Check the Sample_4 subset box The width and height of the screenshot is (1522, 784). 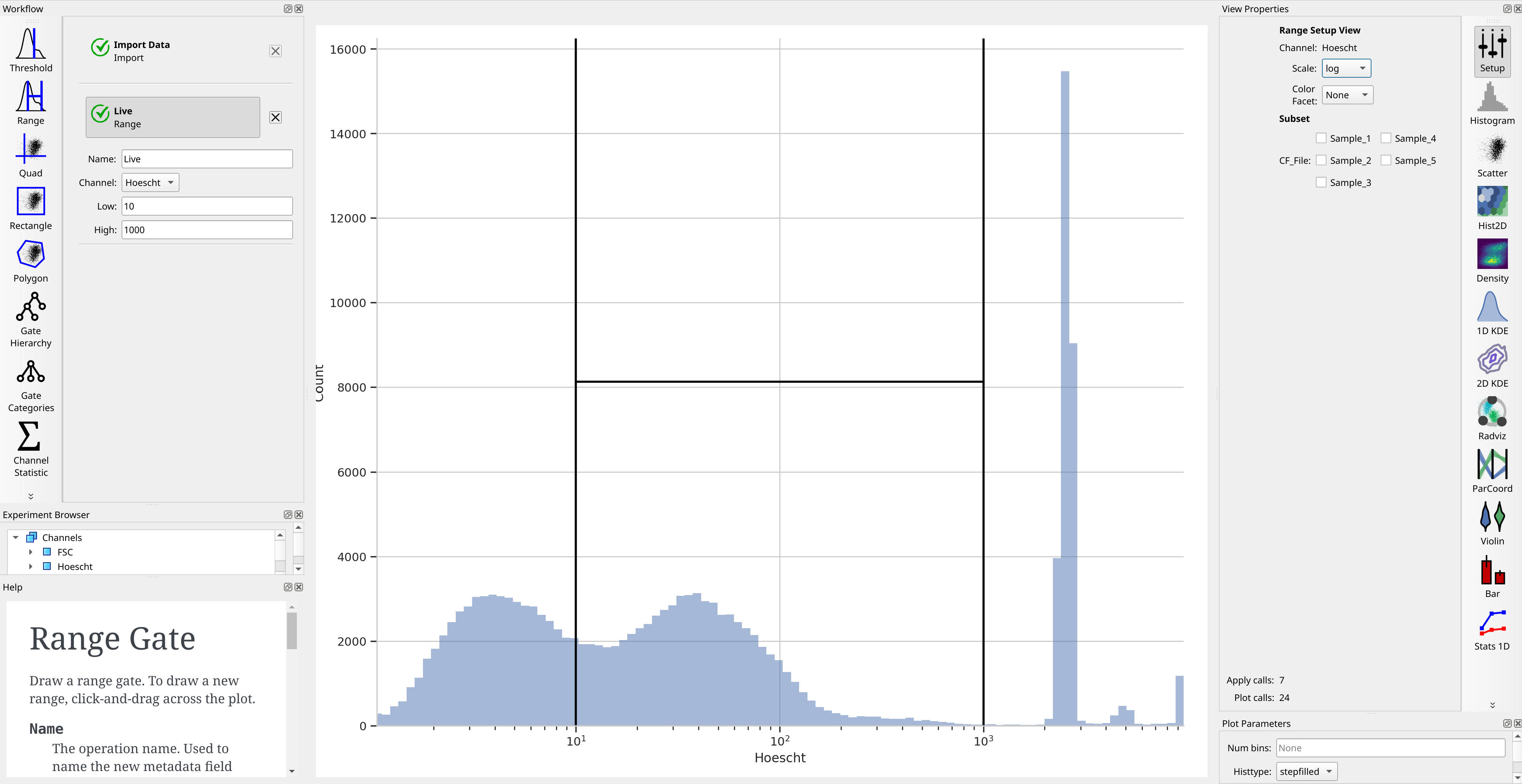(1386, 138)
